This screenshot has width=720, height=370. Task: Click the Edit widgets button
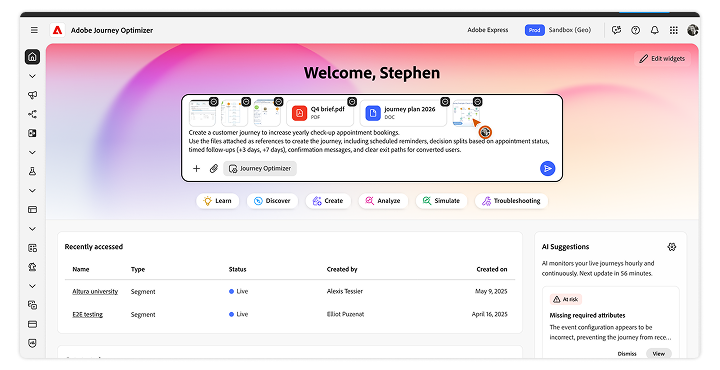pos(662,59)
